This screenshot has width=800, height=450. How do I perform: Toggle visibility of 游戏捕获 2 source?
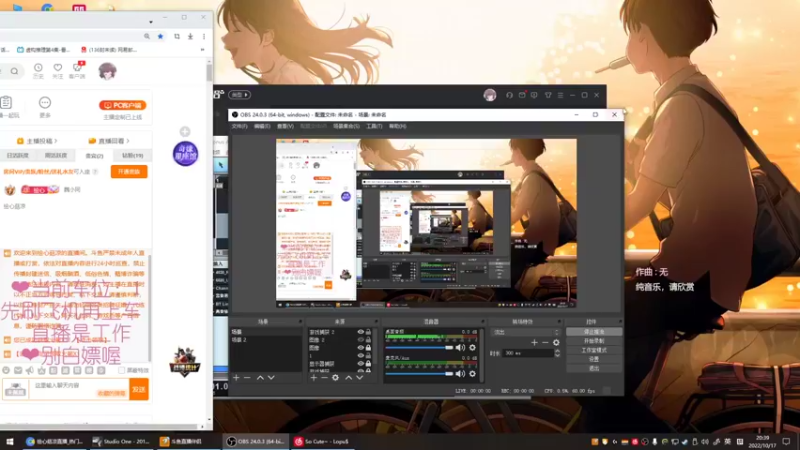(x=361, y=332)
